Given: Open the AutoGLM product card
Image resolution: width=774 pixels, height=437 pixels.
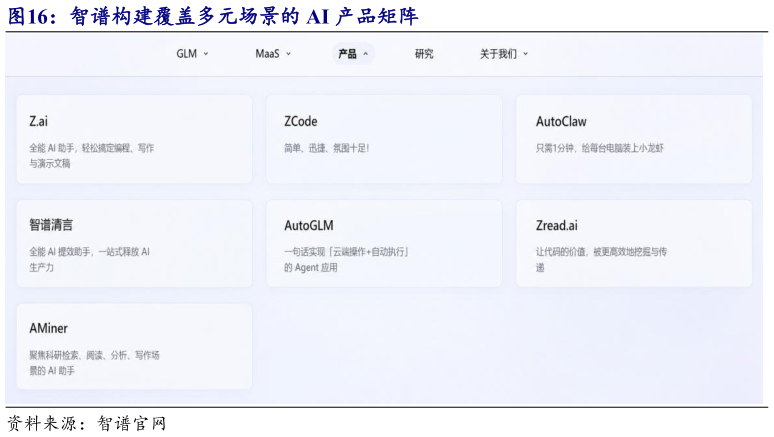Looking at the screenshot, I should (384, 243).
